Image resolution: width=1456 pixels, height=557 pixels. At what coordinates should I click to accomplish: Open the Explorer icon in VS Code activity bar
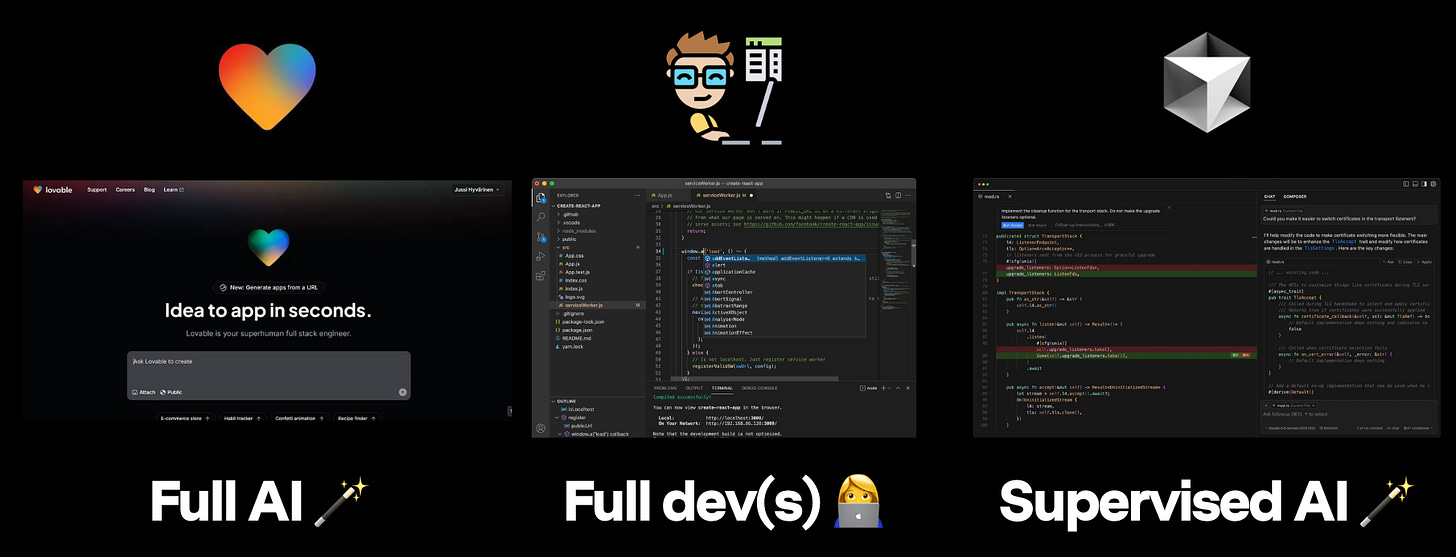click(540, 197)
